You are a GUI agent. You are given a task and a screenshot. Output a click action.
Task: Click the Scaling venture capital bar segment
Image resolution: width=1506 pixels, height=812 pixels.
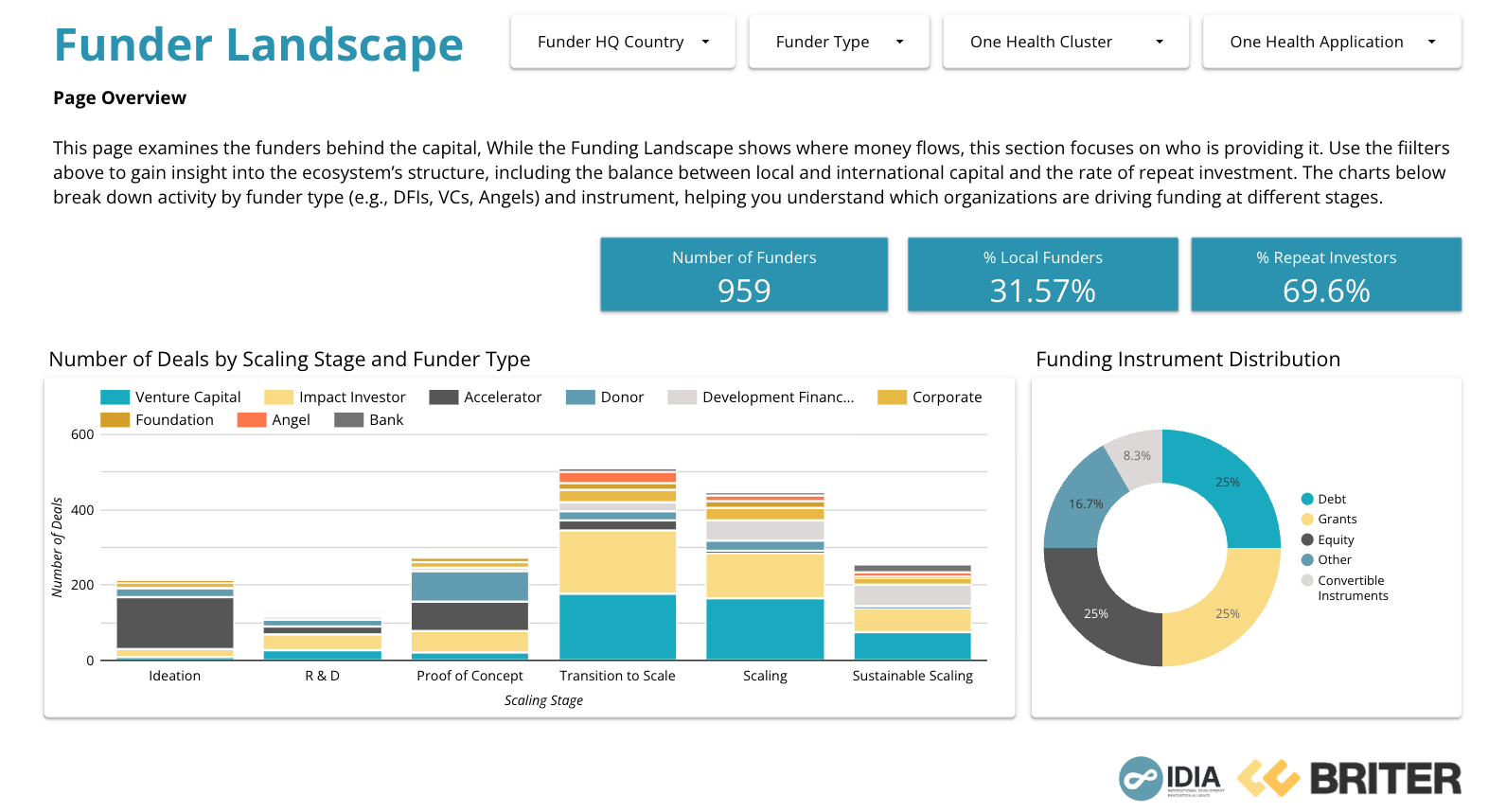[765, 629]
